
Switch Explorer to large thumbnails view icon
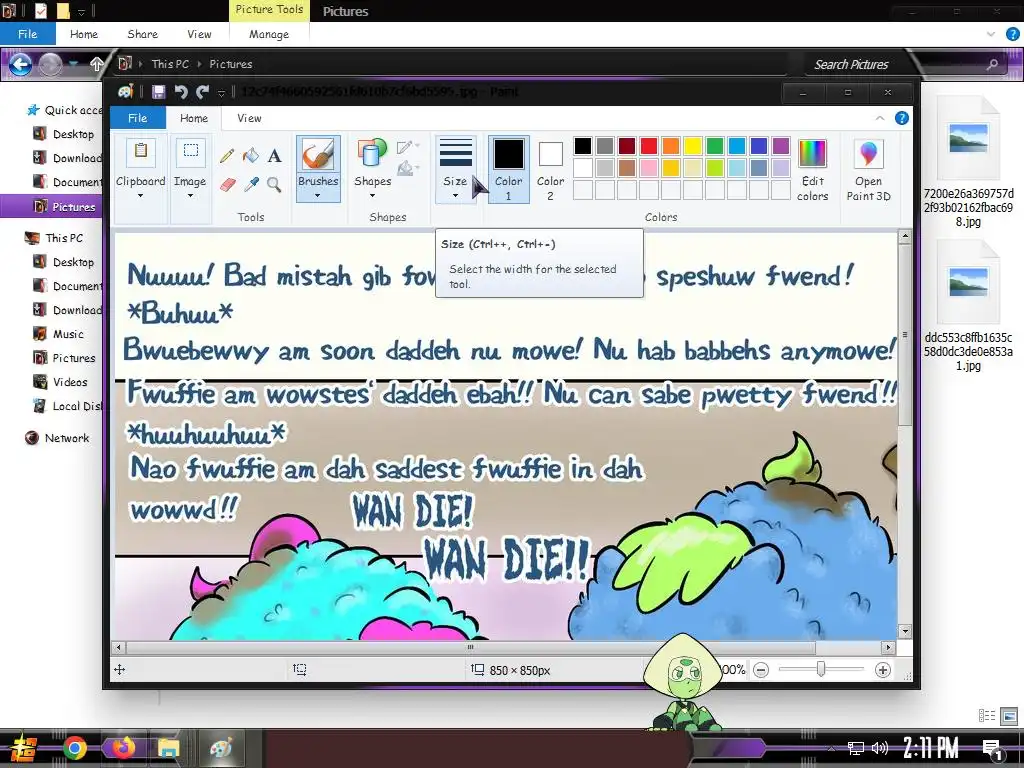click(x=1009, y=716)
